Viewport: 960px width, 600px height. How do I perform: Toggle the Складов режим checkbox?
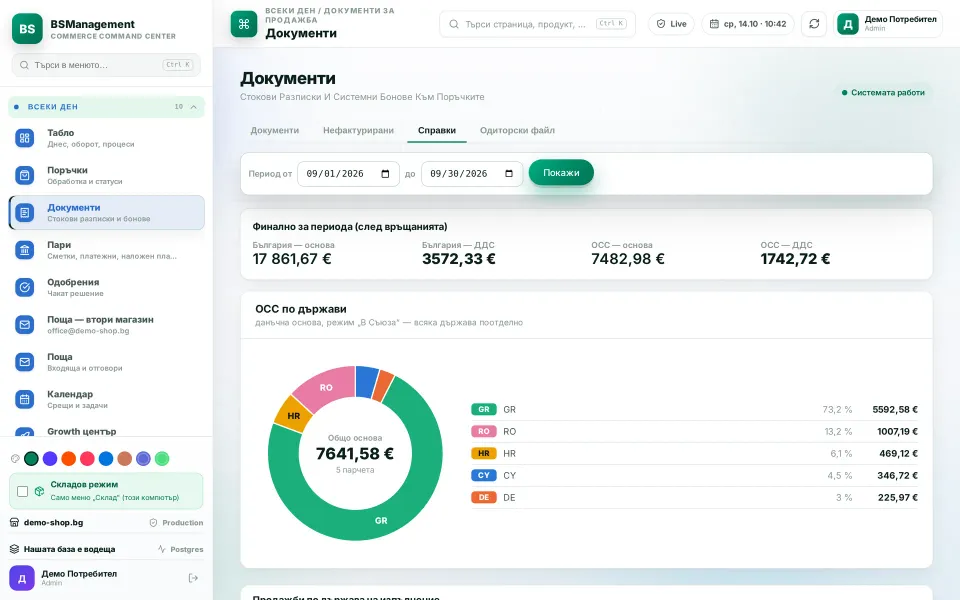pos(23,492)
